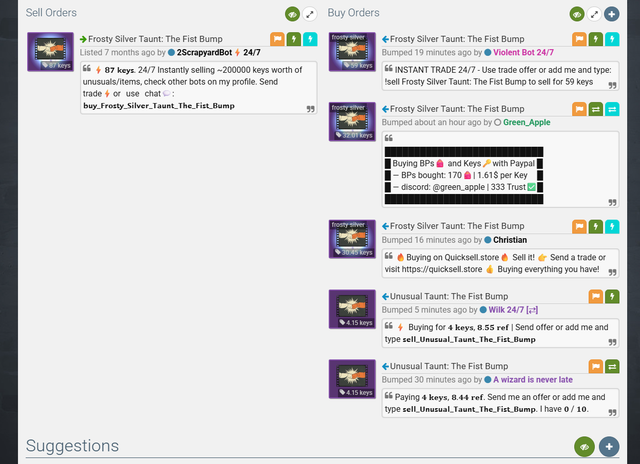Image resolution: width=640 pixels, height=464 pixels.
Task: Open buy order item thumbnail priced 59 keys
Action: point(352,52)
